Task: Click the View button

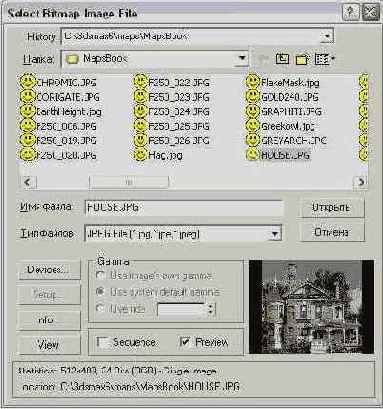Action: point(49,345)
